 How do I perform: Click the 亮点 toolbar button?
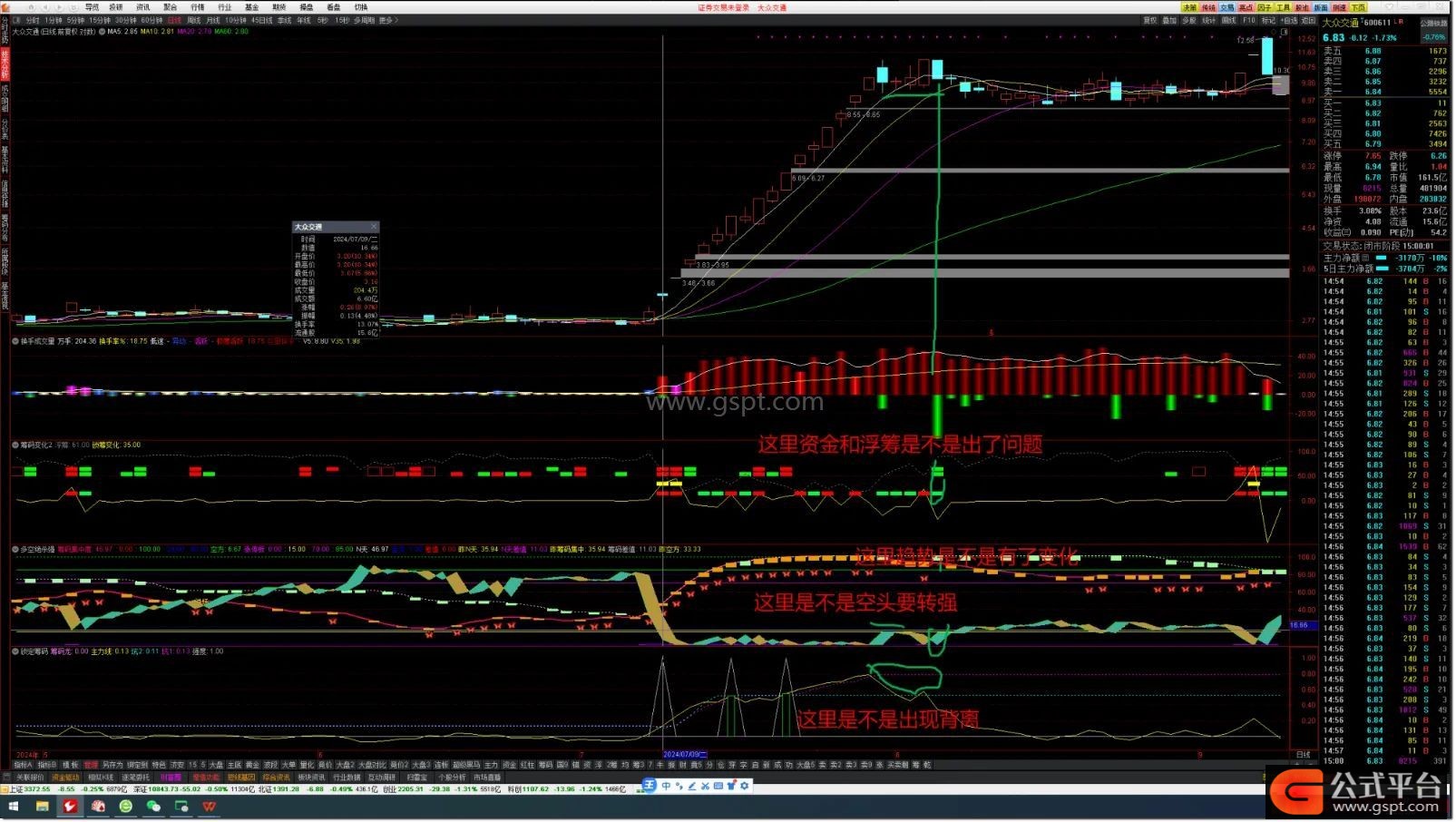pos(1246,7)
